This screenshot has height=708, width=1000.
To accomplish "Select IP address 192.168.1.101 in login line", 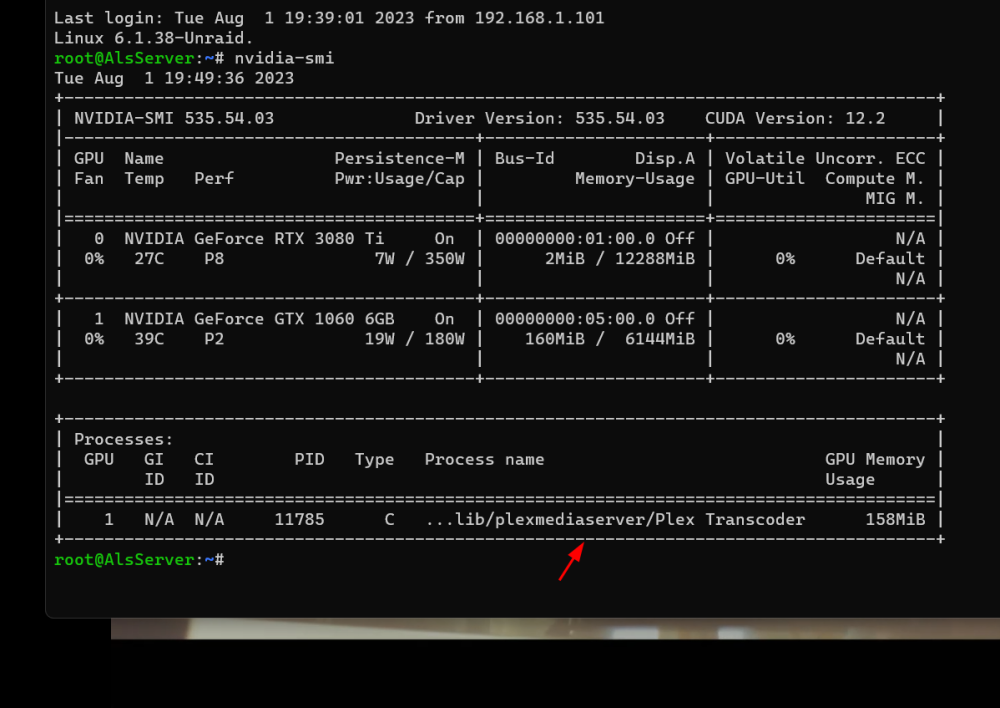I will coord(539,18).
